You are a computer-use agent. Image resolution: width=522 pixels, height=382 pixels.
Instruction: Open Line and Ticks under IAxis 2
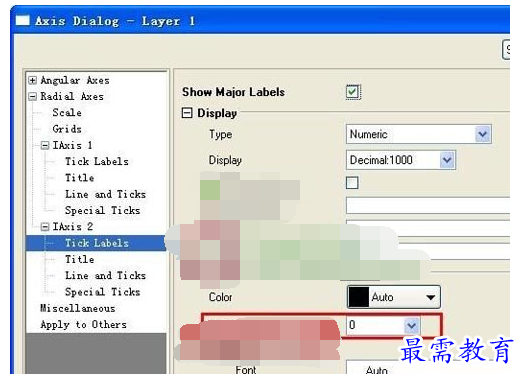pos(105,276)
